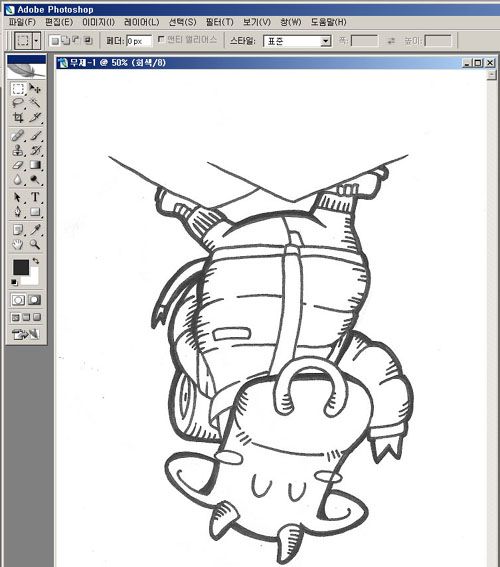This screenshot has width=500, height=567.
Task: Set Standard Screen Mode
Action: 15,317
